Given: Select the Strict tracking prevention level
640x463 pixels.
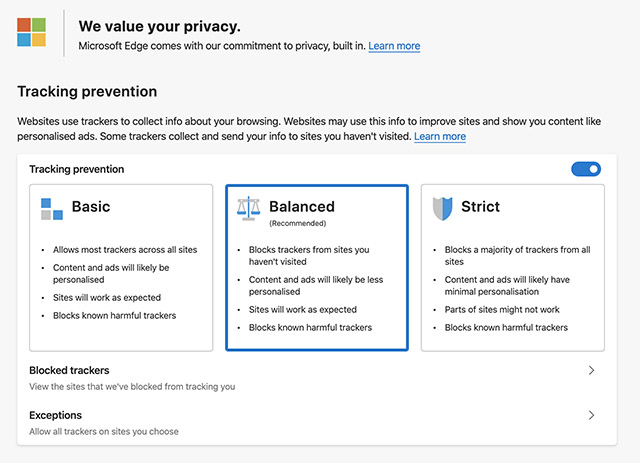Looking at the screenshot, I should click(x=513, y=267).
